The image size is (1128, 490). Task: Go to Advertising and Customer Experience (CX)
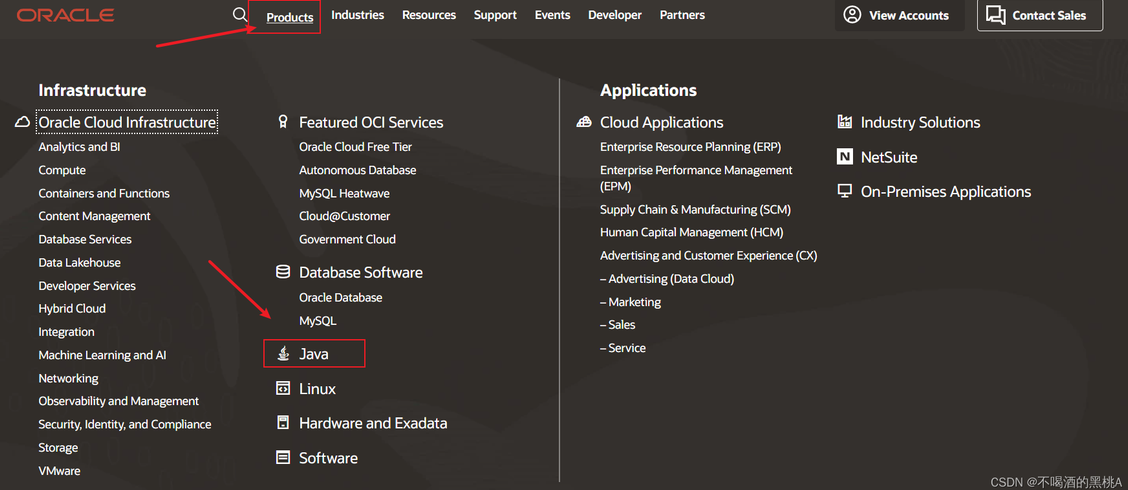709,255
